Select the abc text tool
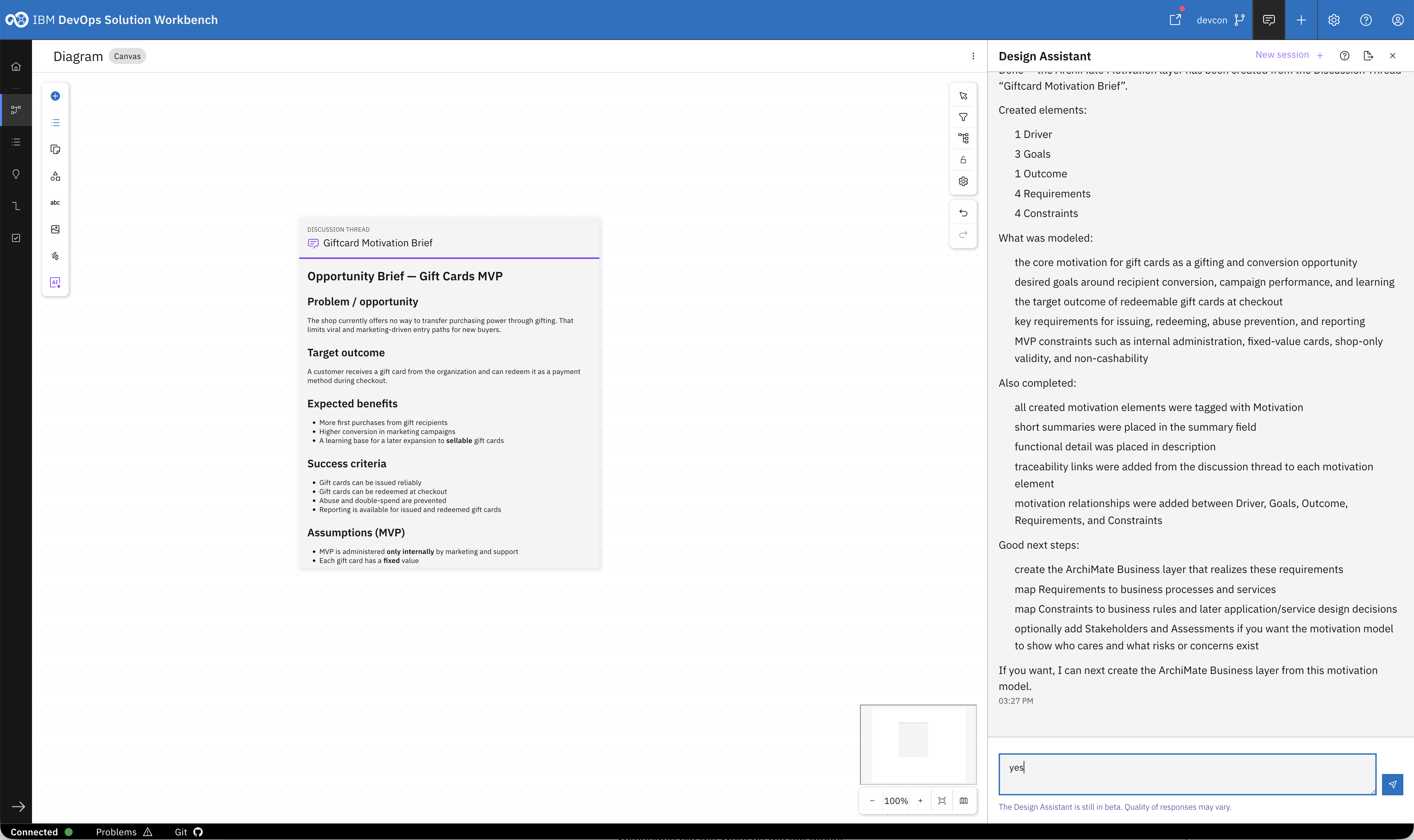The height and width of the screenshot is (840, 1414). click(x=55, y=203)
